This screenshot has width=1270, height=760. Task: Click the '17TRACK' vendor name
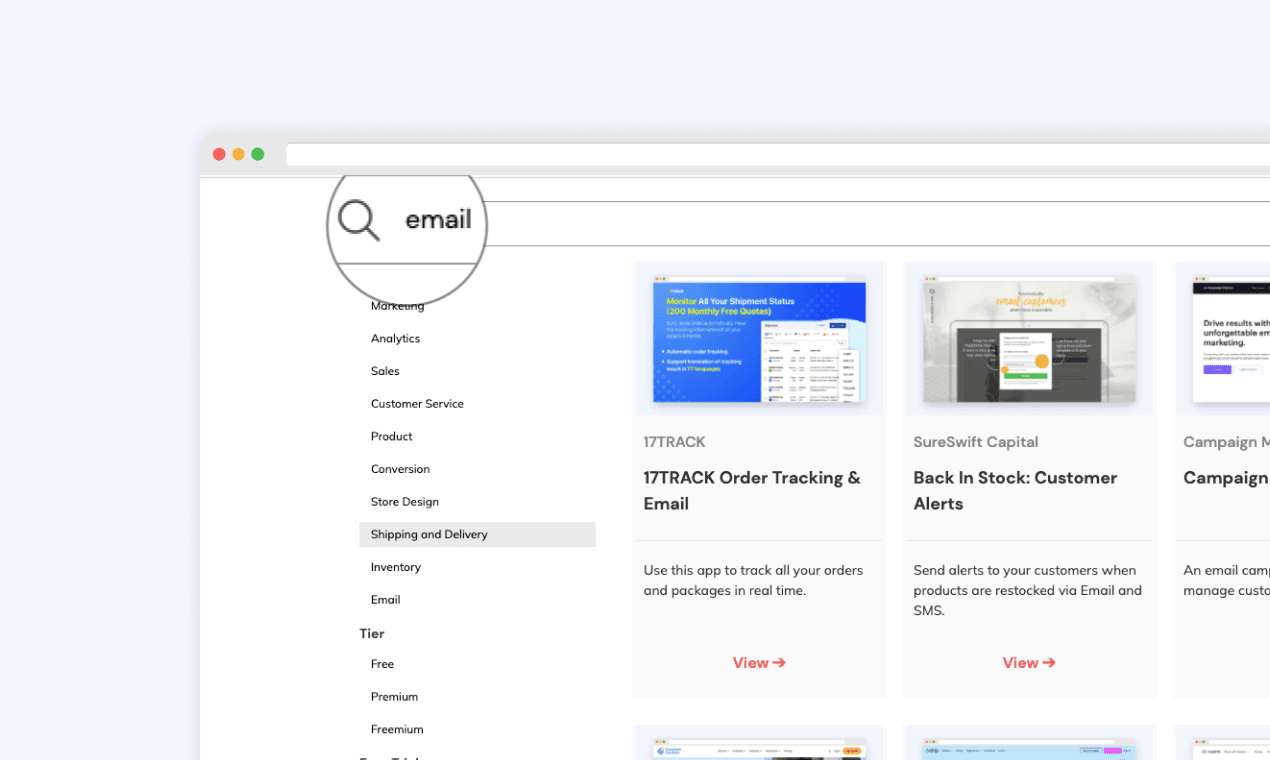[674, 442]
